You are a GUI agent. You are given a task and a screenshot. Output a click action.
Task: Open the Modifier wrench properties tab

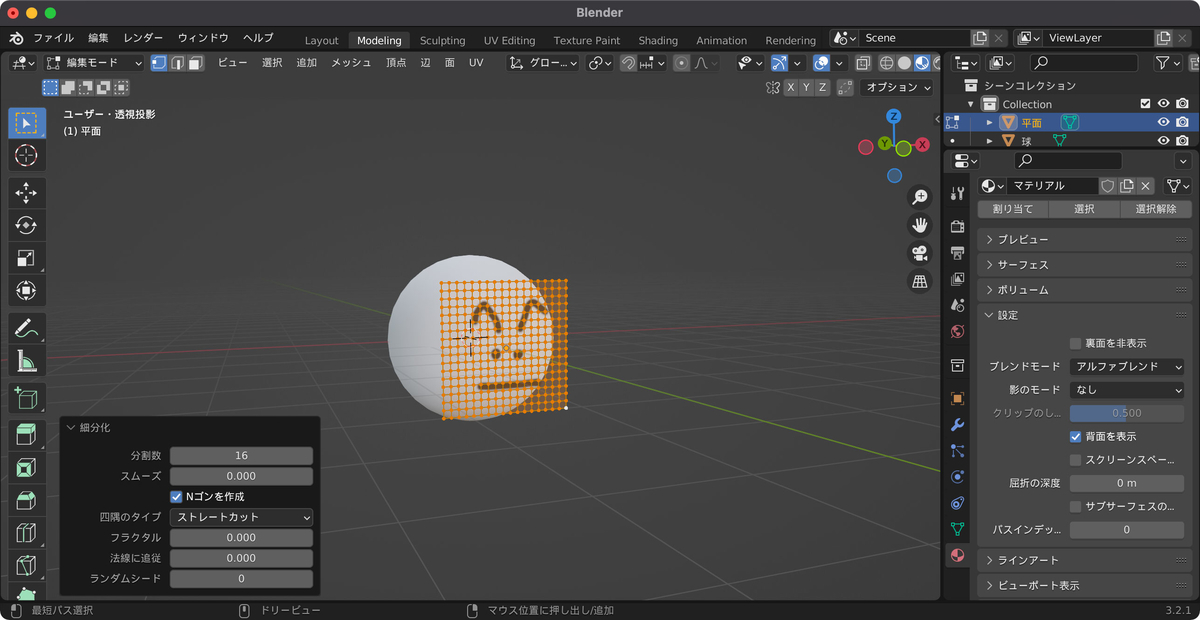tap(957, 425)
